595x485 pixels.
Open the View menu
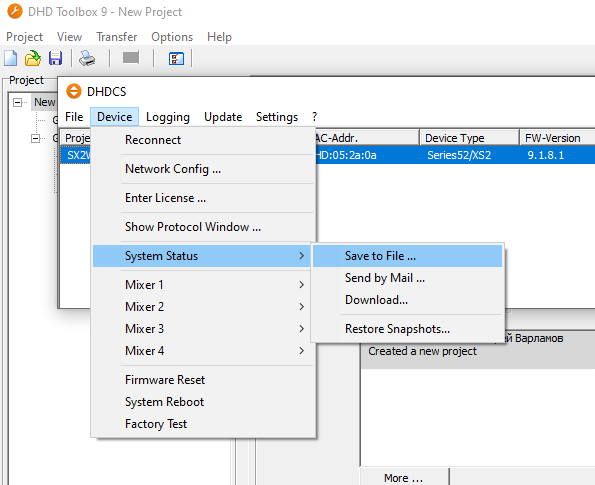click(x=69, y=37)
